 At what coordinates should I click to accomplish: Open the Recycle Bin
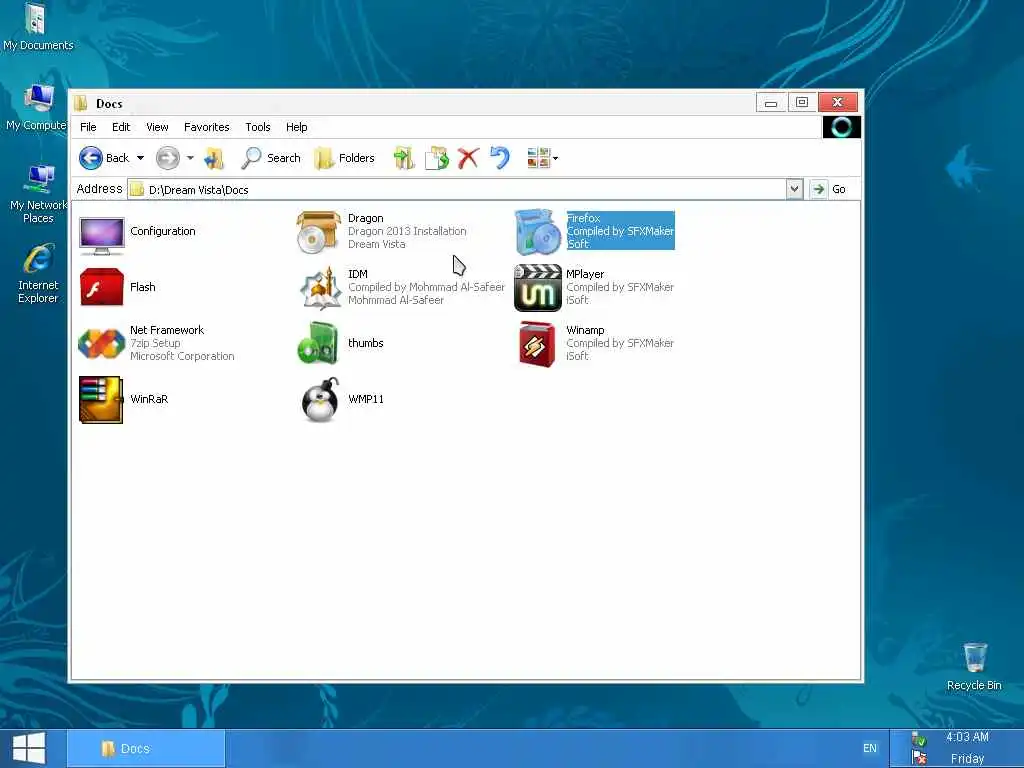pos(974,667)
